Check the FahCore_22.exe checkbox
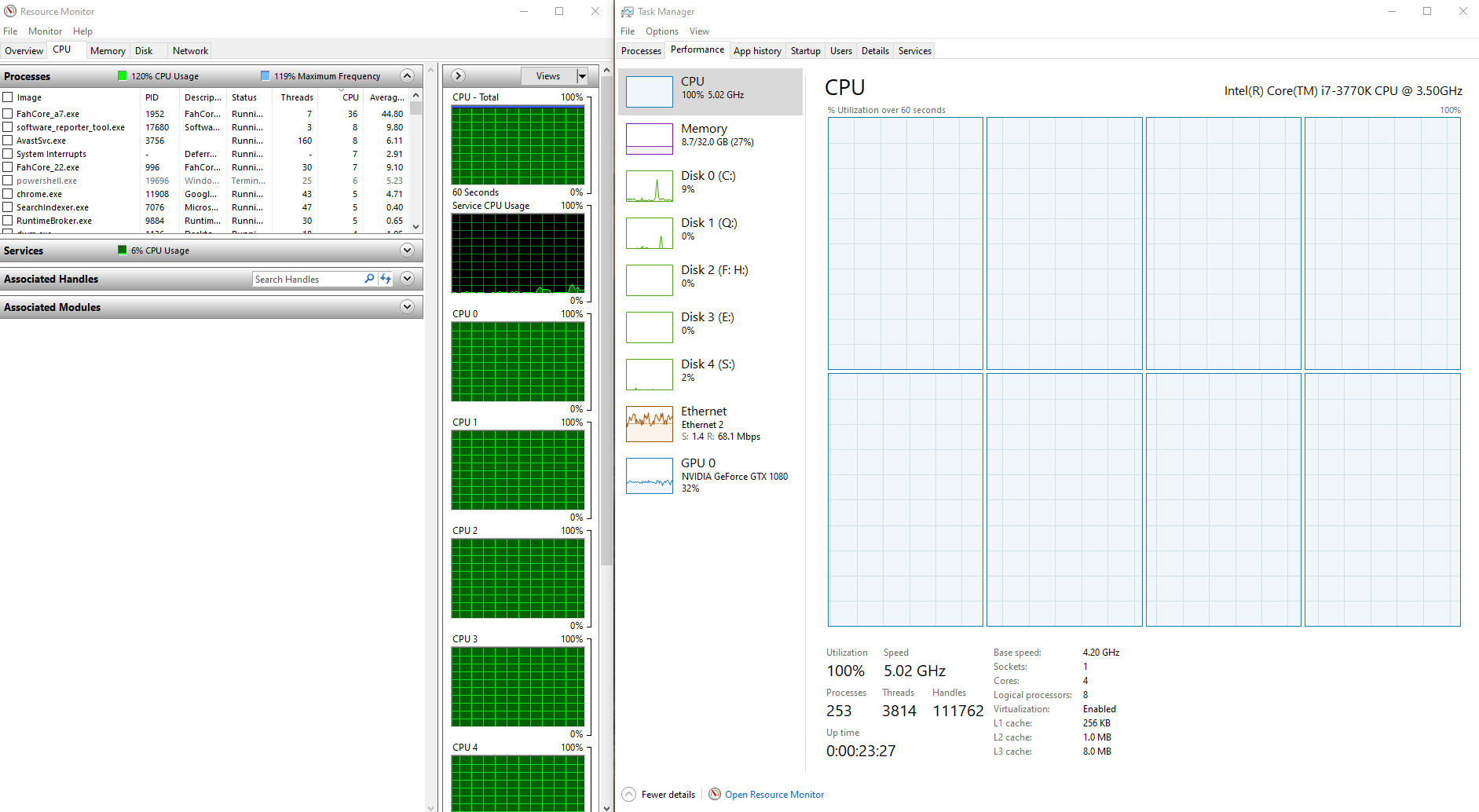The width and height of the screenshot is (1479, 812). [x=8, y=167]
